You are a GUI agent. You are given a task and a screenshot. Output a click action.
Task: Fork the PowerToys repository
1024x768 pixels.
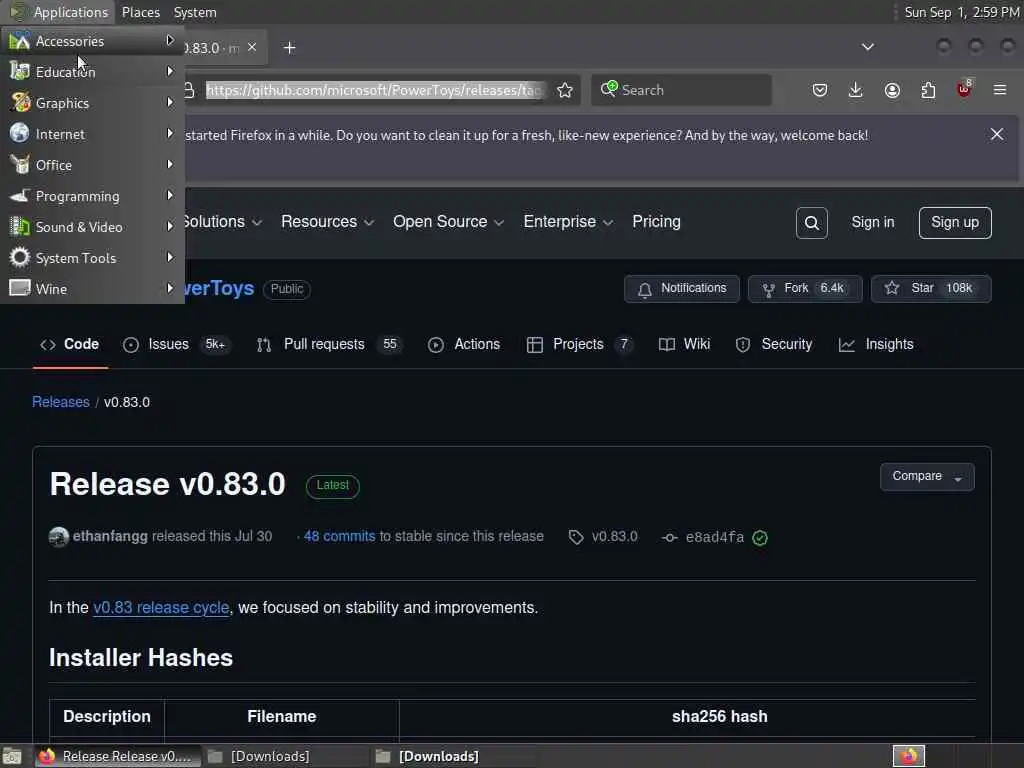point(805,289)
